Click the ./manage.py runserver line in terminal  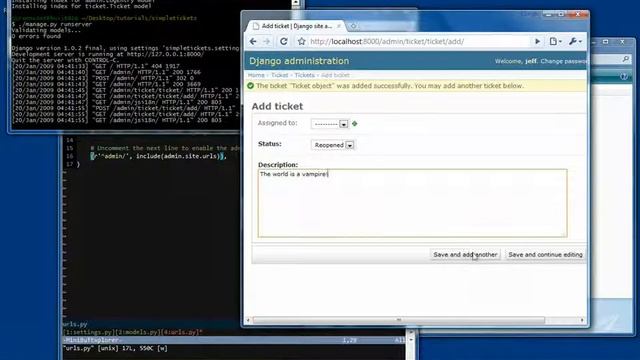(x=51, y=24)
